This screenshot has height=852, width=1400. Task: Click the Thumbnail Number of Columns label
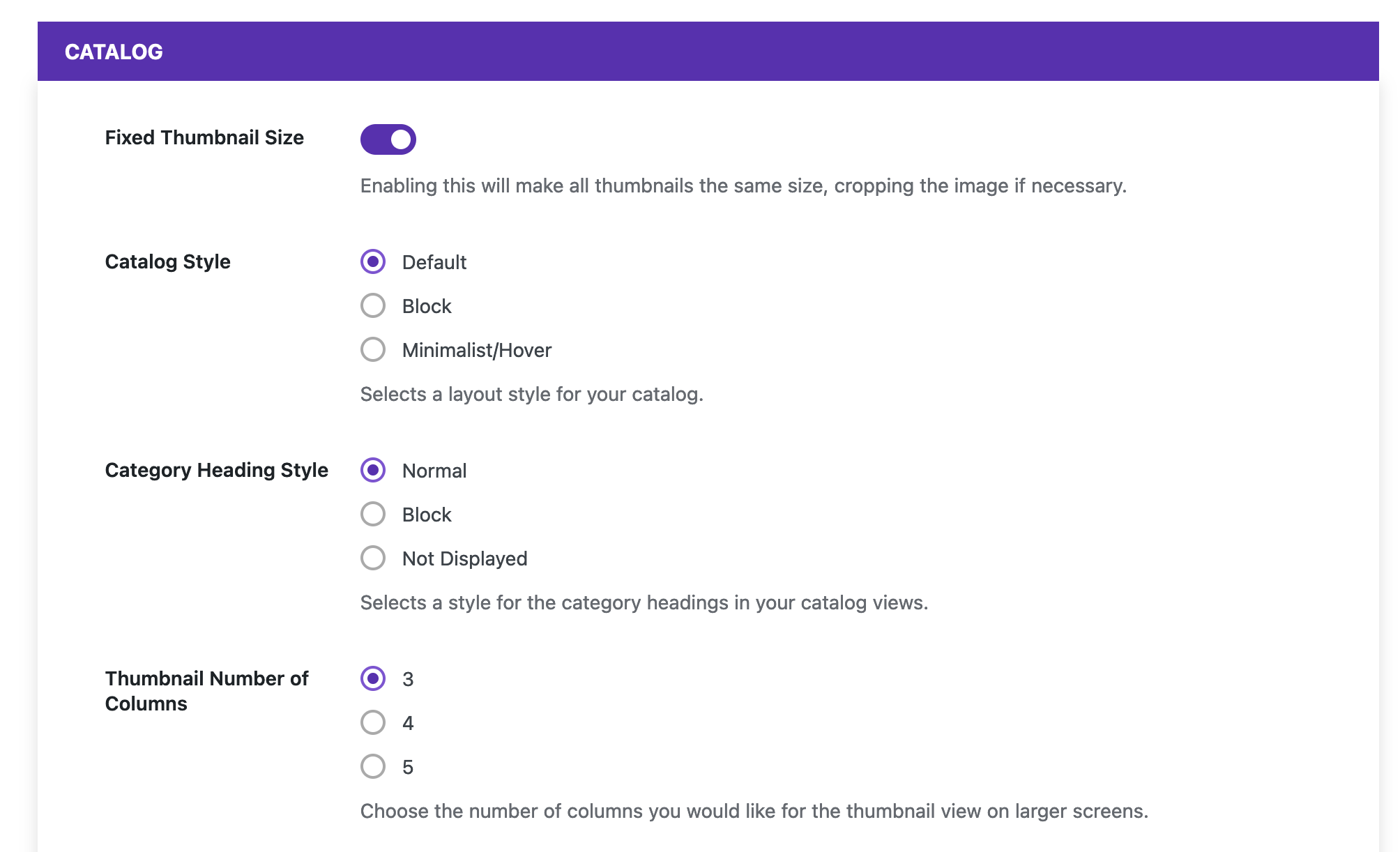[206, 691]
